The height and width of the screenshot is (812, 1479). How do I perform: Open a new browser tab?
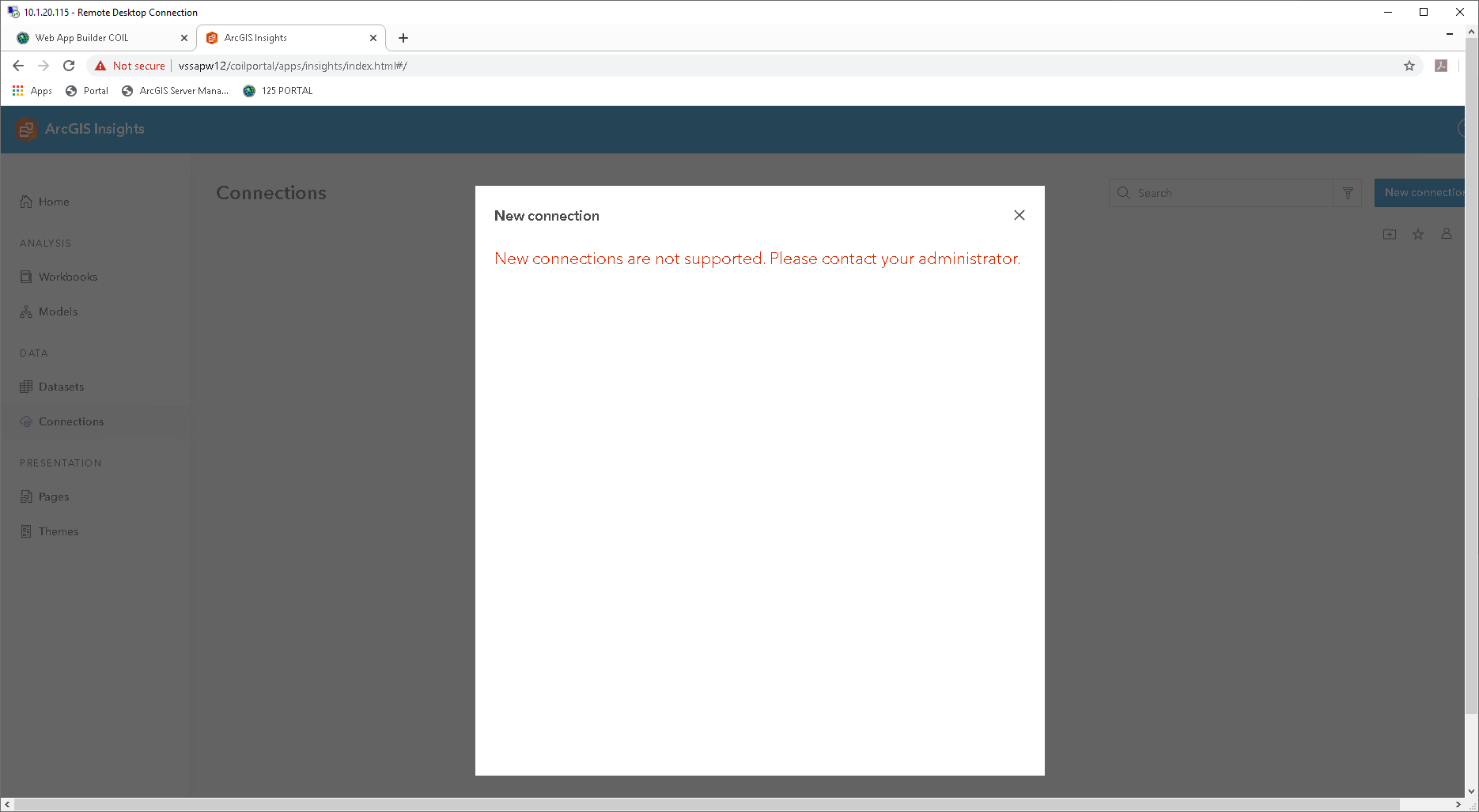point(403,38)
